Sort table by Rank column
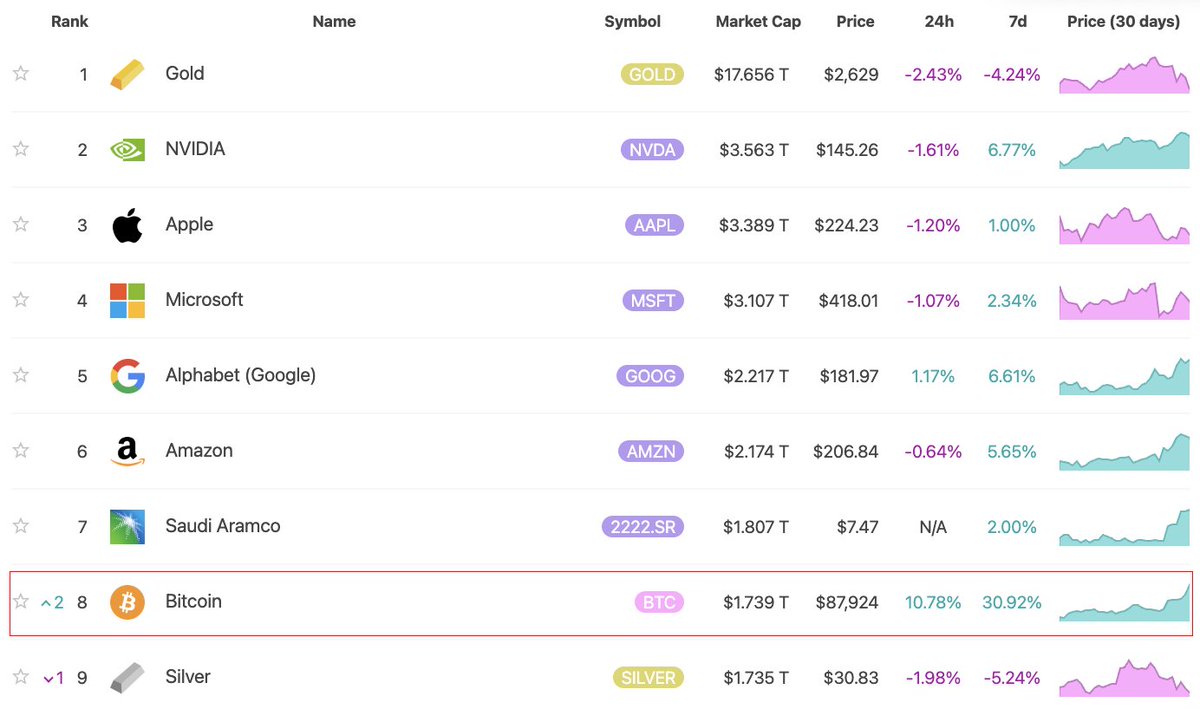The height and width of the screenshot is (709, 1200). [x=69, y=21]
